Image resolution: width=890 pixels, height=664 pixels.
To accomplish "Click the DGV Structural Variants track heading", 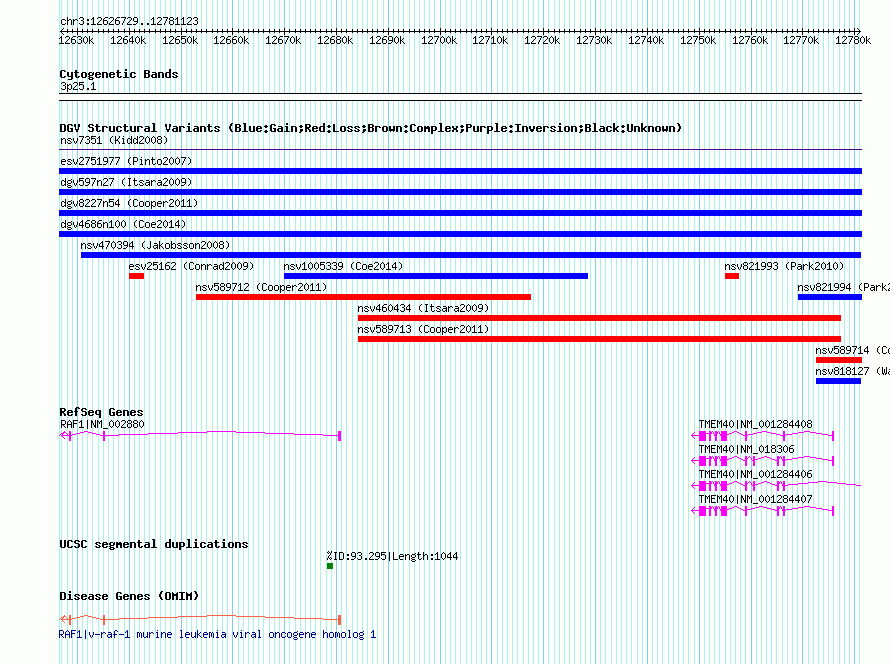I will tap(371, 128).
